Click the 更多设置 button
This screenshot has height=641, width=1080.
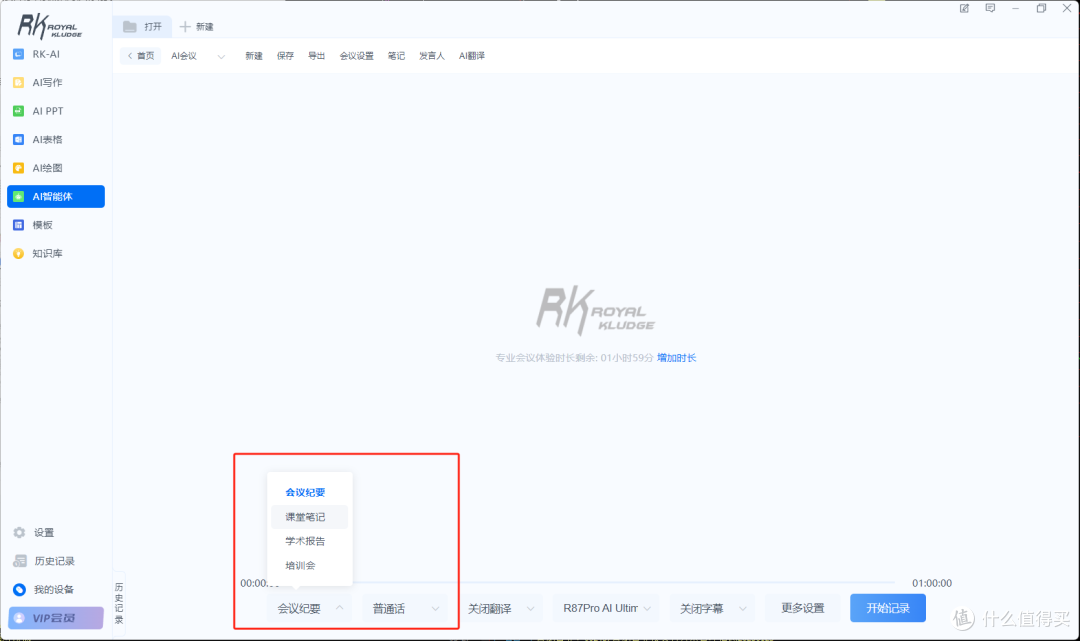(802, 609)
